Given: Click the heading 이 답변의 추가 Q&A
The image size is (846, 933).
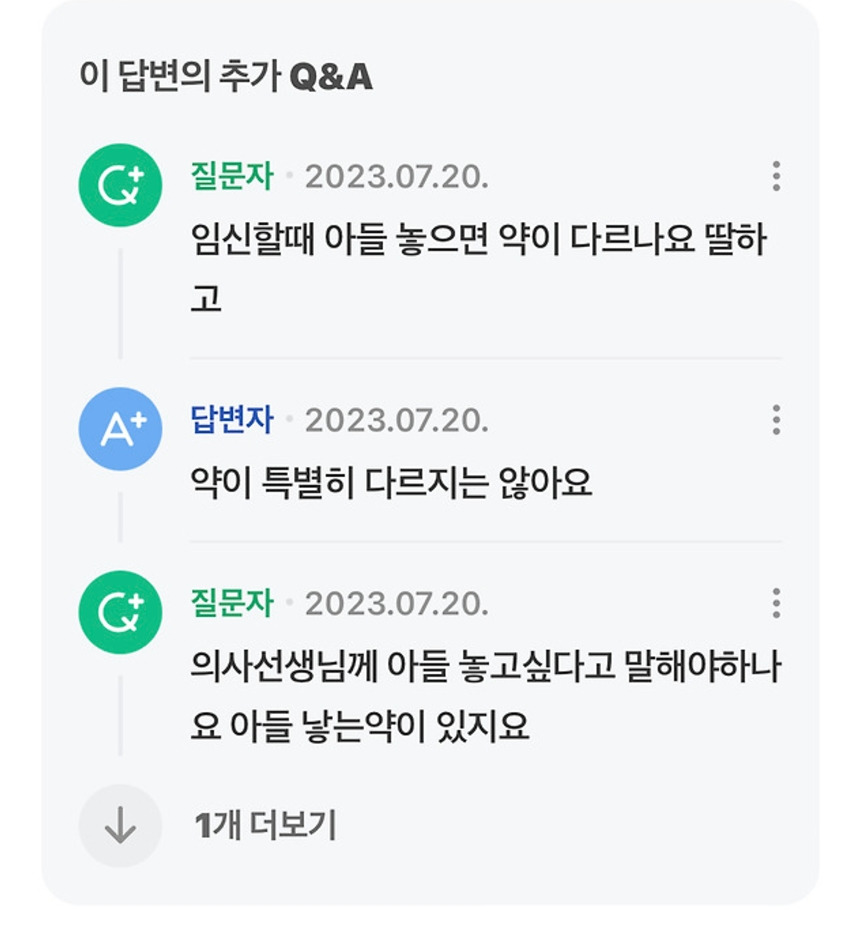Looking at the screenshot, I should 226,77.
